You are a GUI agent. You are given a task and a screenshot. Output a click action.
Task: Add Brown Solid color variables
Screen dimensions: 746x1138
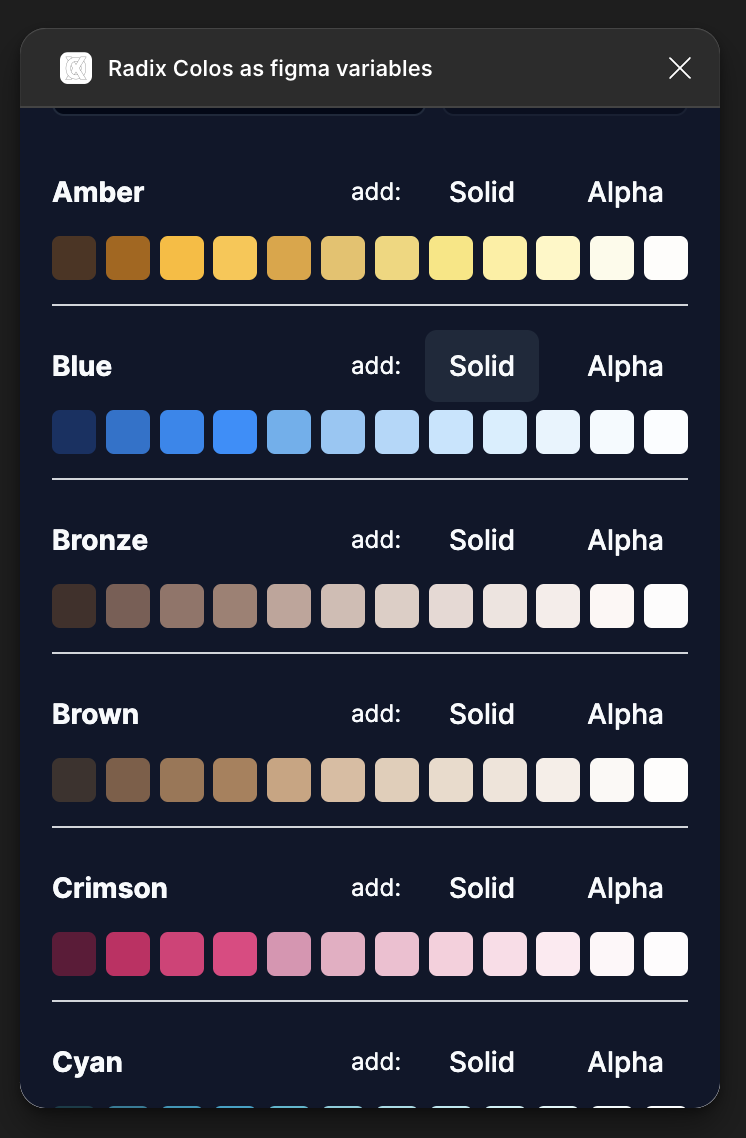[x=482, y=714]
